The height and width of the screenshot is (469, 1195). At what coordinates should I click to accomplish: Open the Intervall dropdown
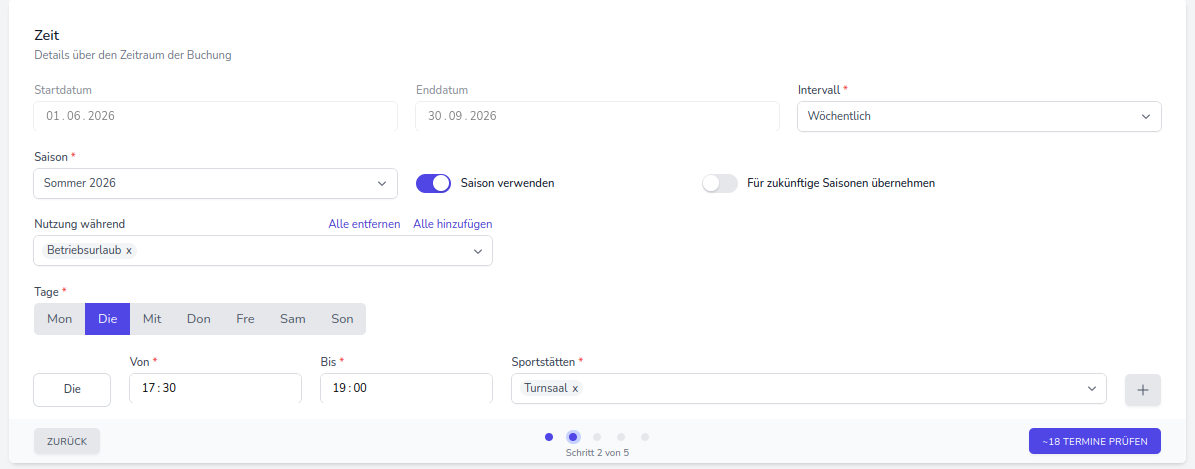979,116
